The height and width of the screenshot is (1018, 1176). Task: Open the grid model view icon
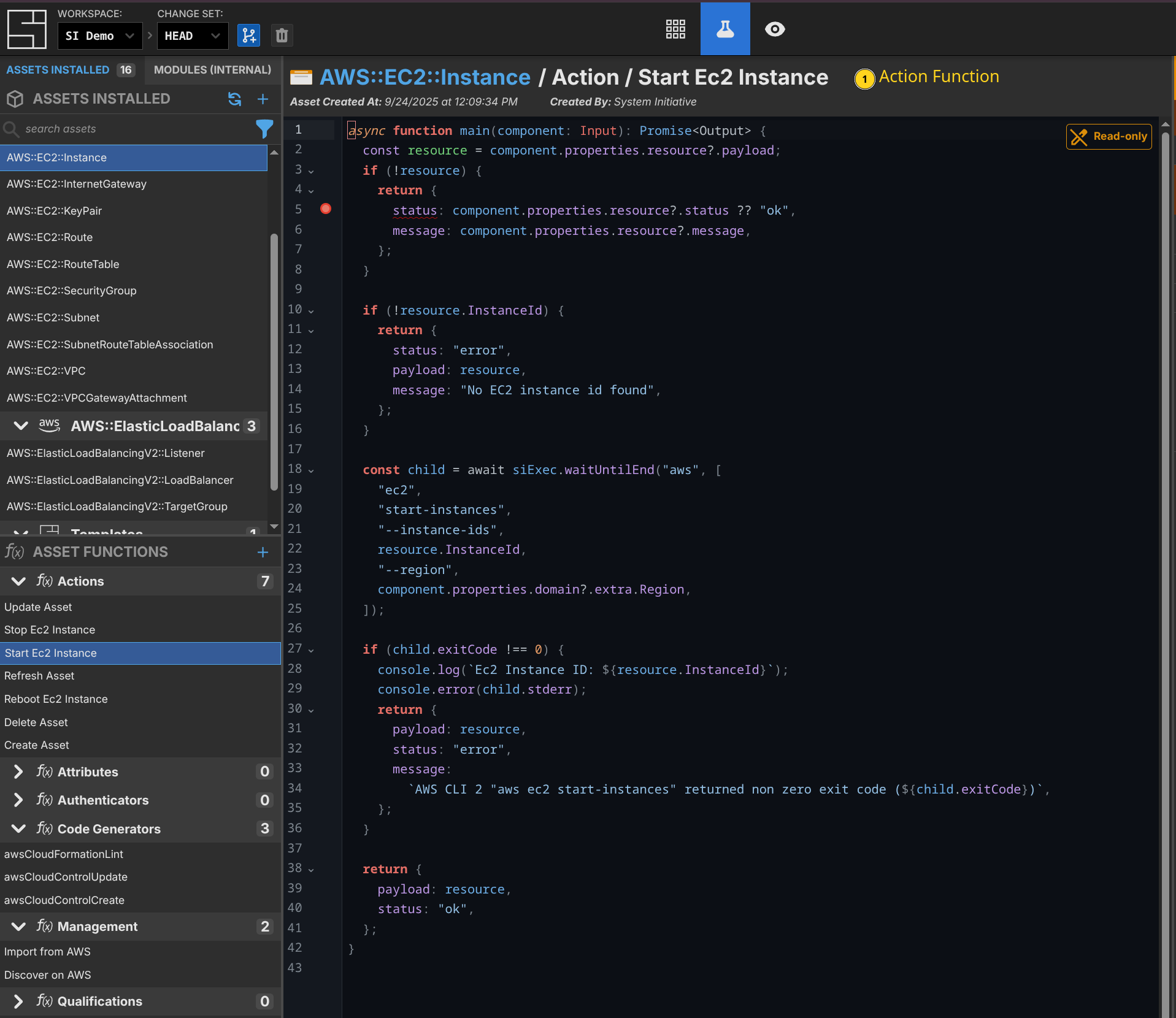pos(675,29)
